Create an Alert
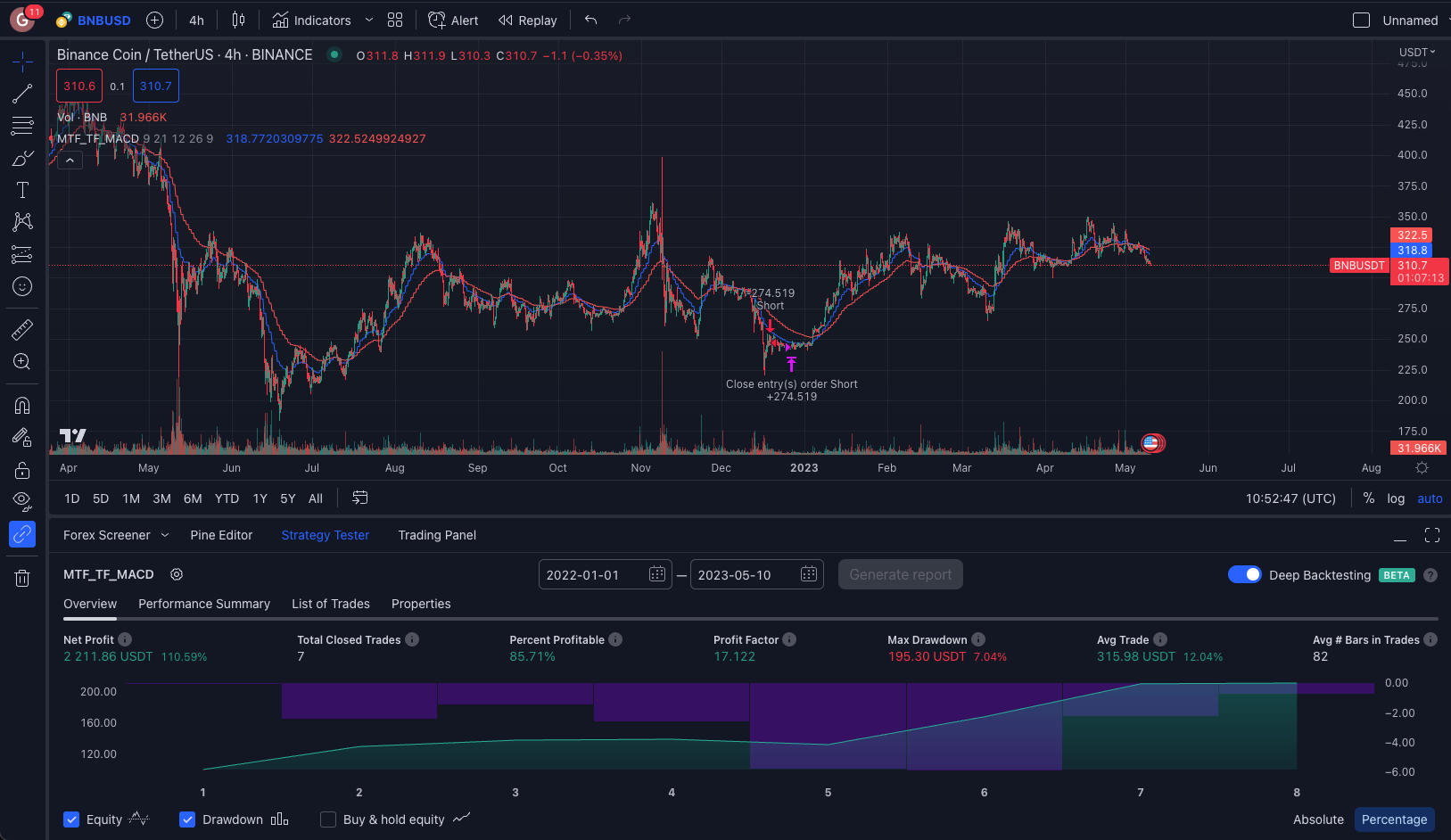1451x840 pixels. tap(453, 20)
